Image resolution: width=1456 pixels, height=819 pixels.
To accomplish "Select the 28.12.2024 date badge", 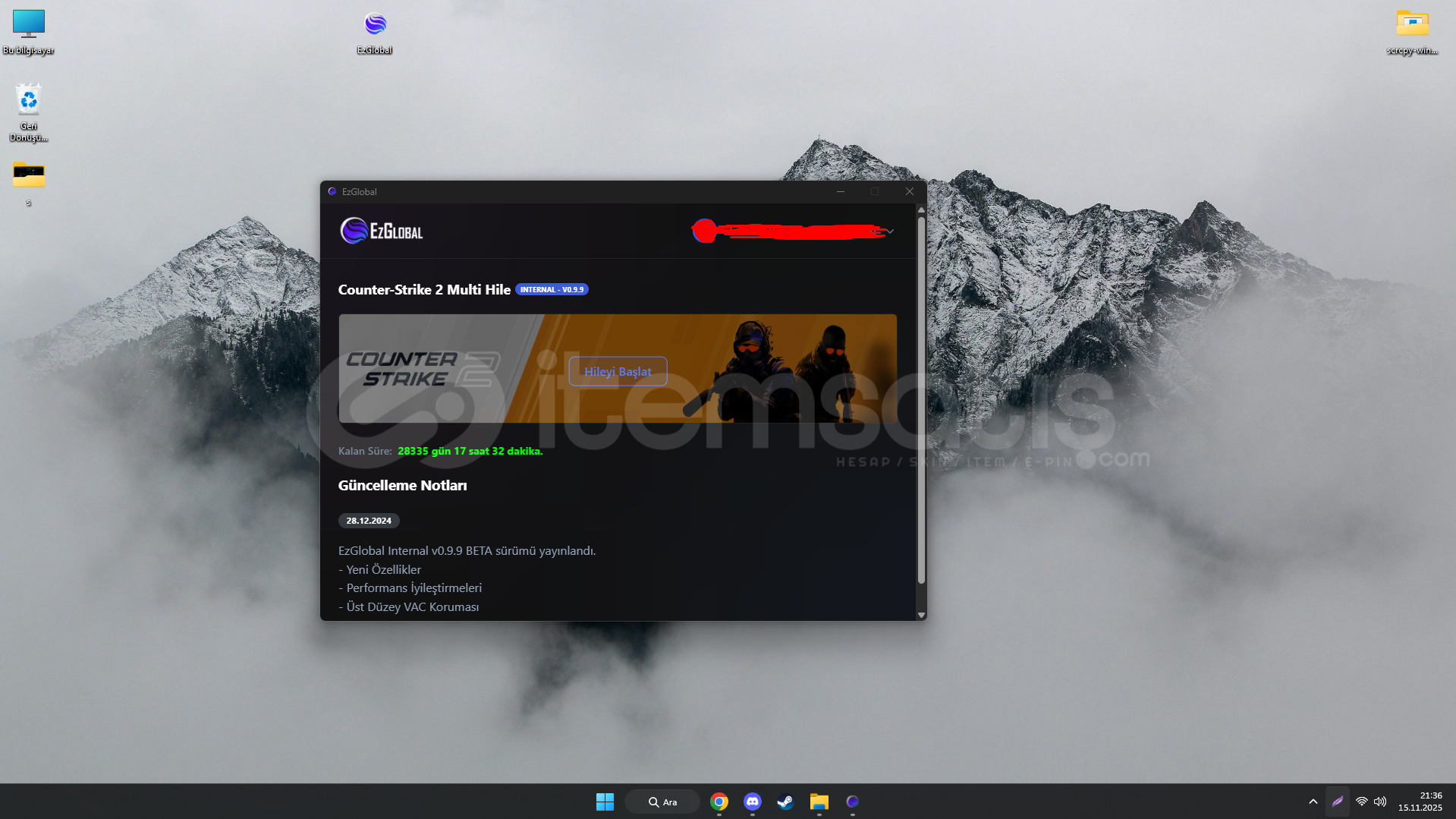I will [x=369, y=521].
